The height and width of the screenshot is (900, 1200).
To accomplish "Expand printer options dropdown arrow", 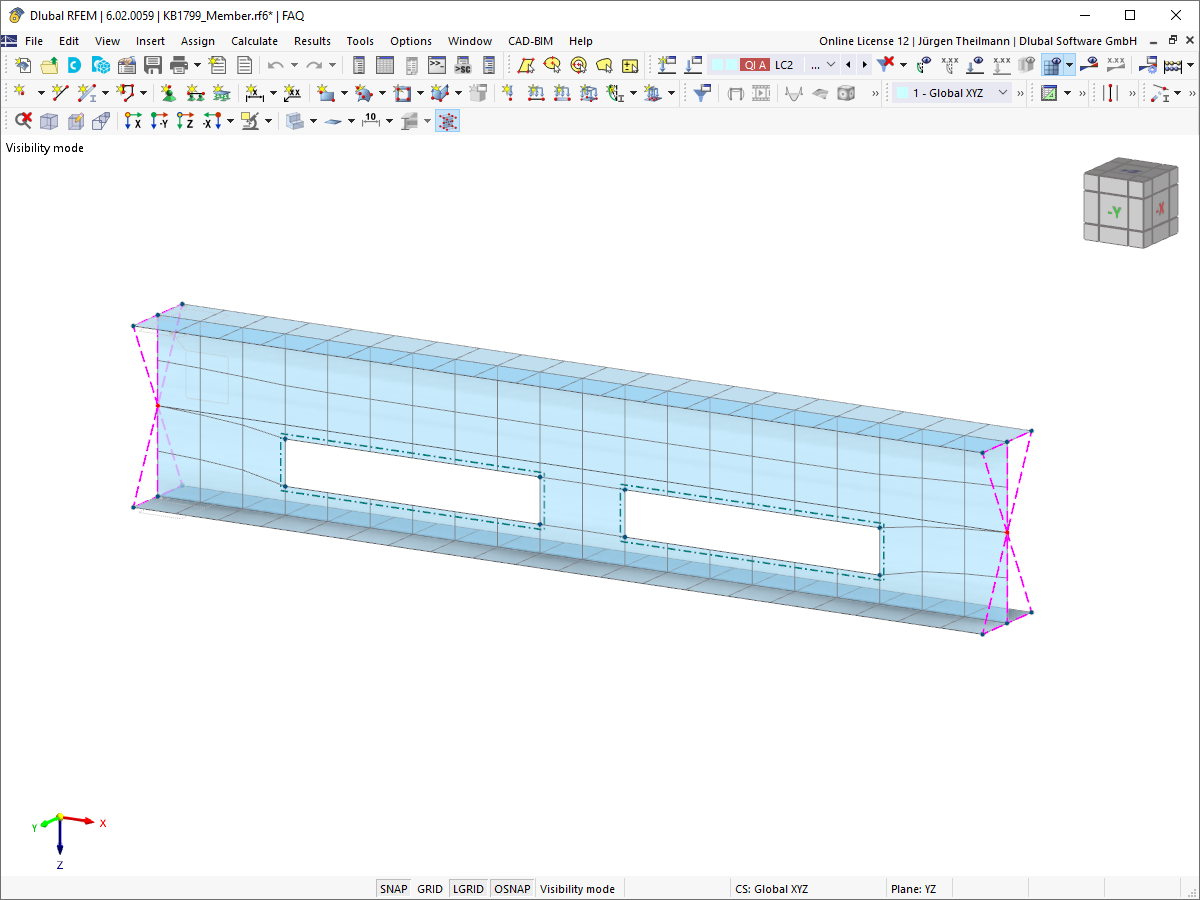I will (197, 65).
